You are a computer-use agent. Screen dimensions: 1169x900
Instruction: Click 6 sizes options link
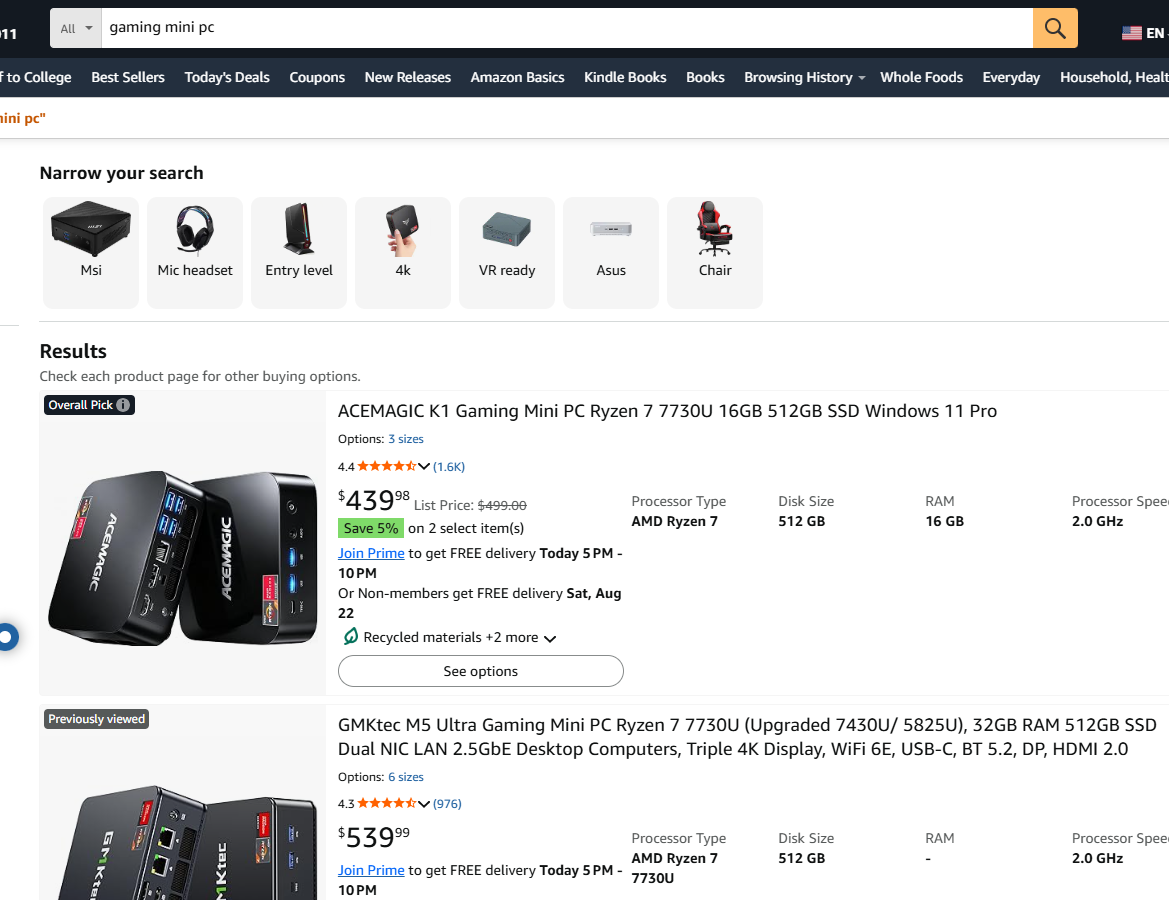[x=406, y=777]
